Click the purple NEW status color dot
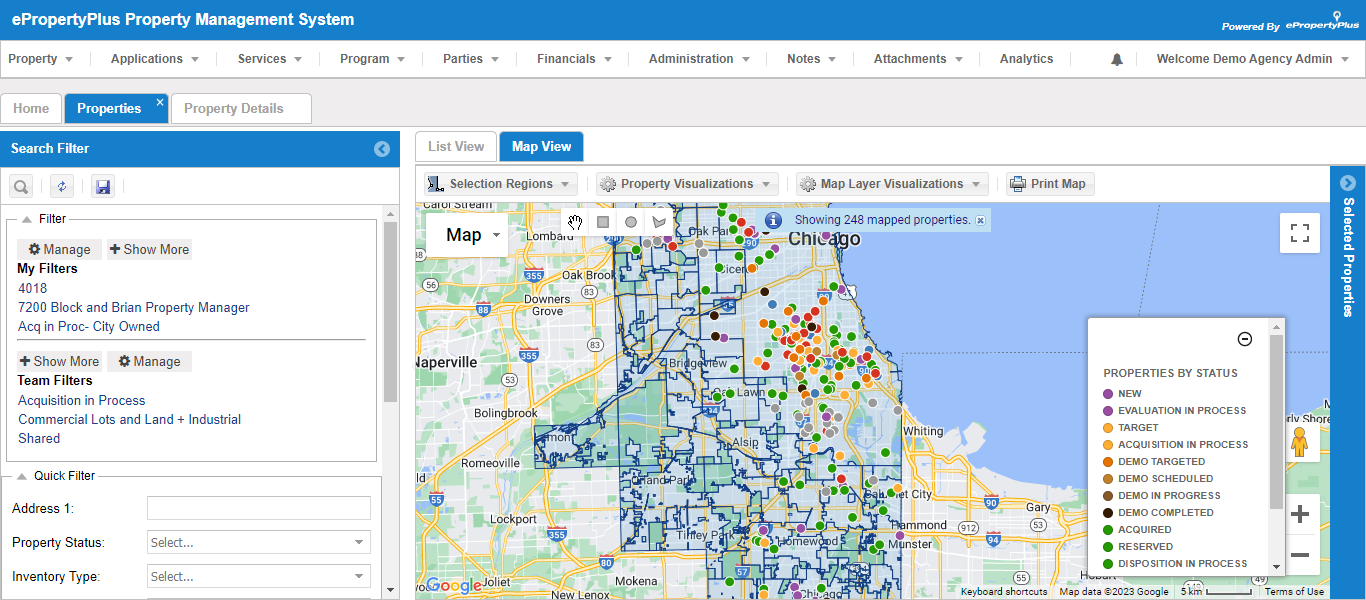 (x=1107, y=393)
